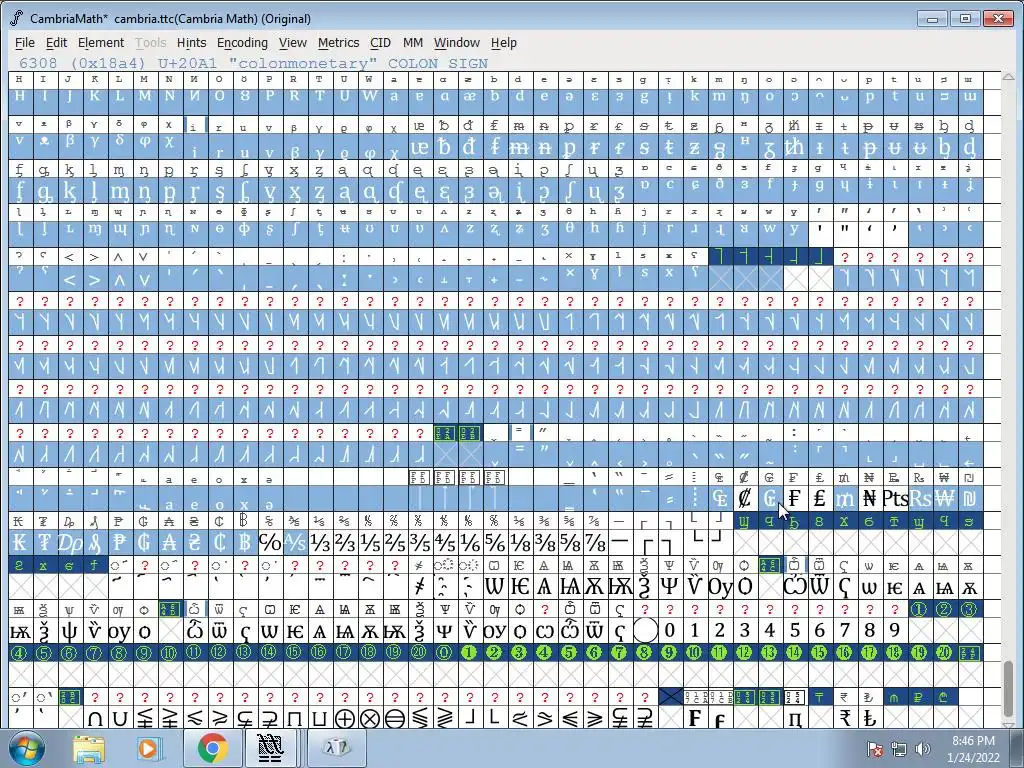Select the one-third ⅓ fraction glyph

319,543
